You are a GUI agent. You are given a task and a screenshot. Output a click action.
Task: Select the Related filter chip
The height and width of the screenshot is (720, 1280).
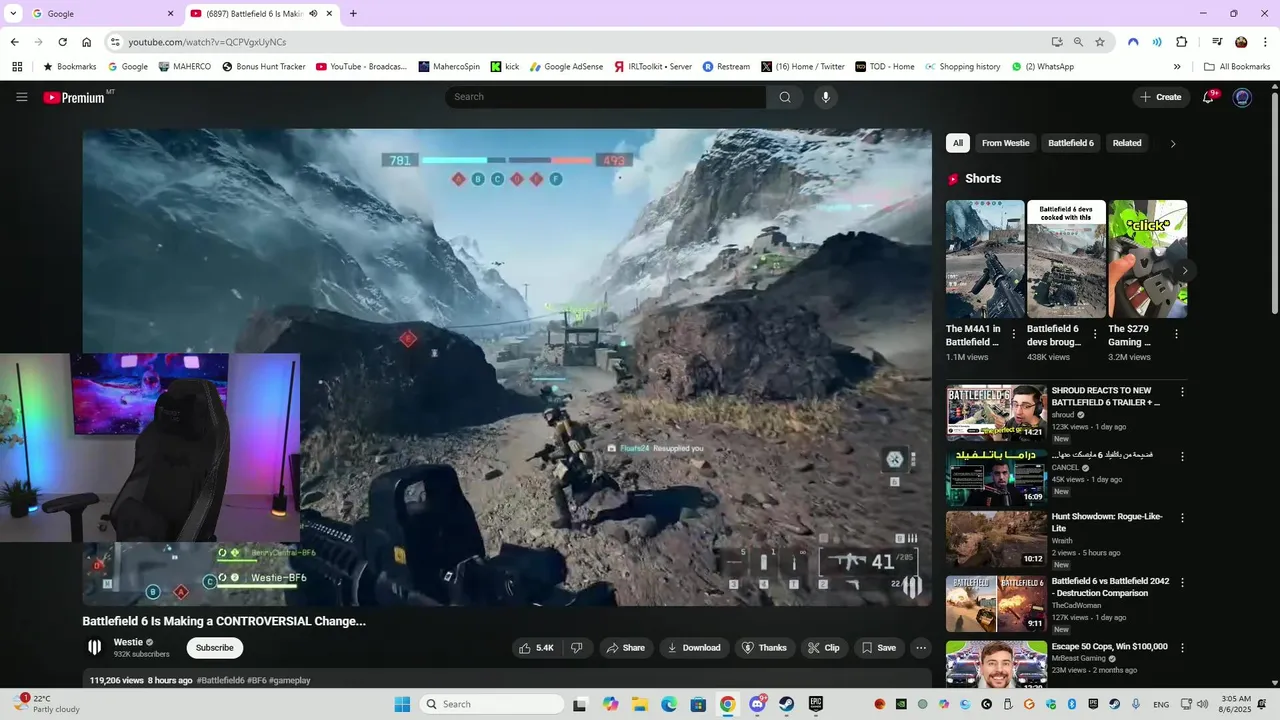[1127, 143]
